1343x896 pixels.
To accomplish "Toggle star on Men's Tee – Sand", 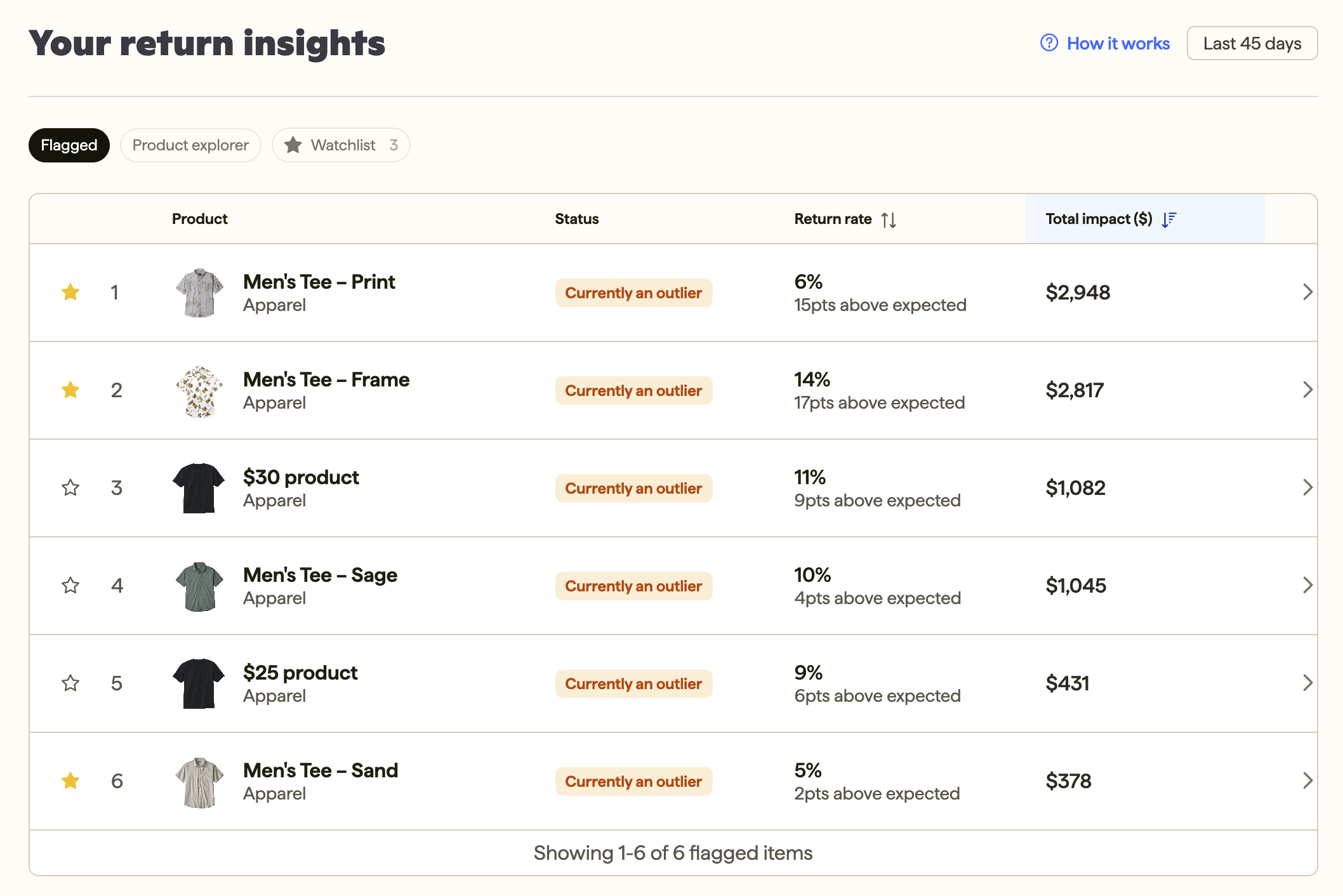I will [x=70, y=781].
